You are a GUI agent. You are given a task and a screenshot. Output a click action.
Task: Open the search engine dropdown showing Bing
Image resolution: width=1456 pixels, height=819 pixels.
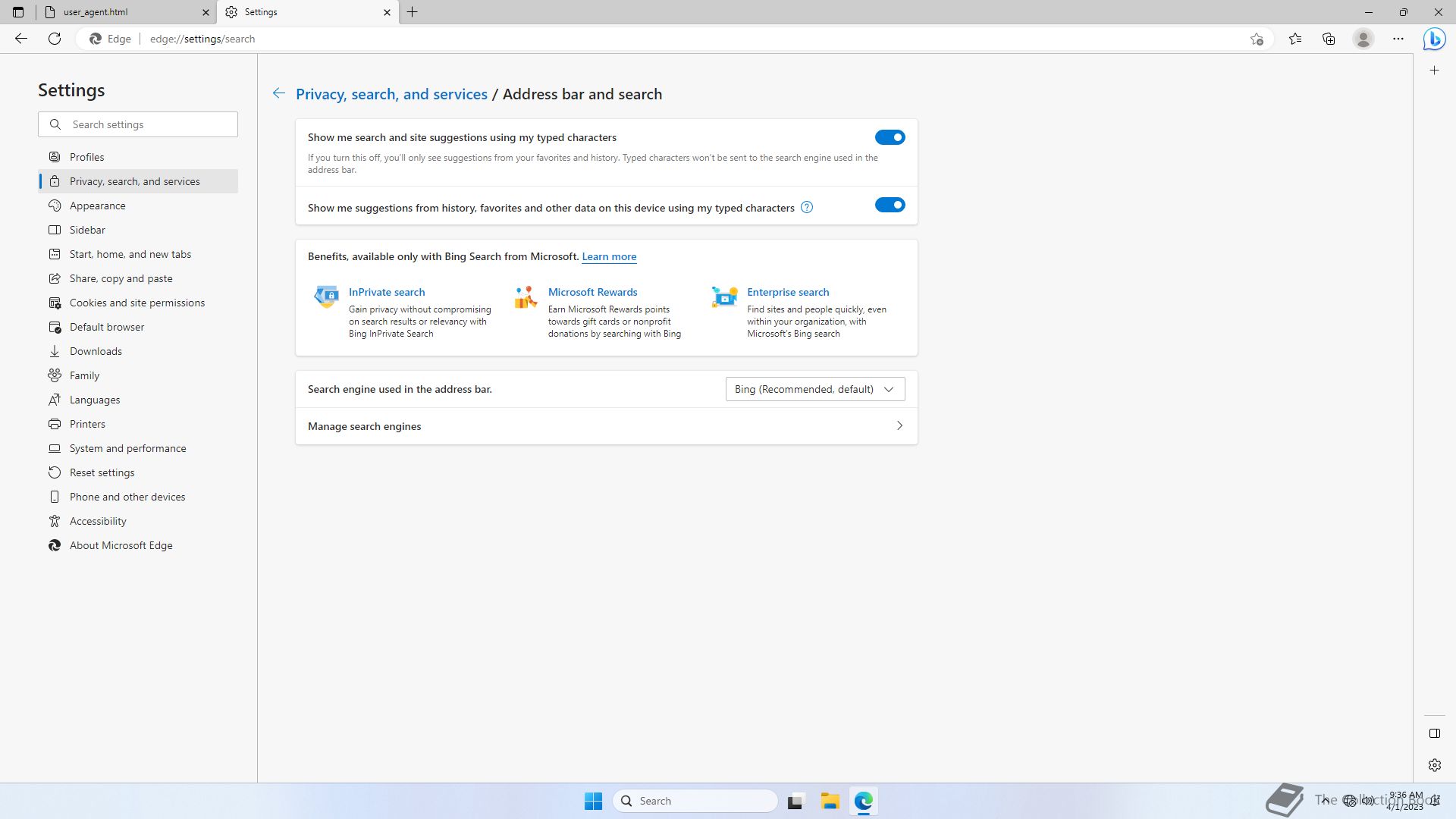(x=814, y=389)
